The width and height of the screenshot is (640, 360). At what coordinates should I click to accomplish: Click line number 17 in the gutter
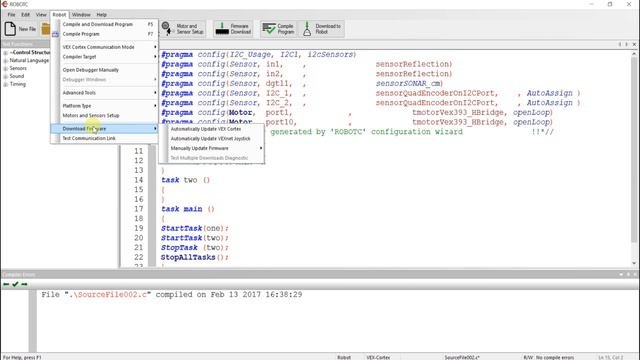139,209
